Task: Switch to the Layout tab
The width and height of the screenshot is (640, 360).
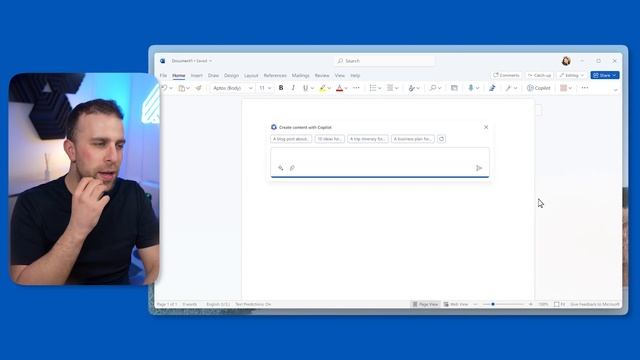Action: click(251, 76)
